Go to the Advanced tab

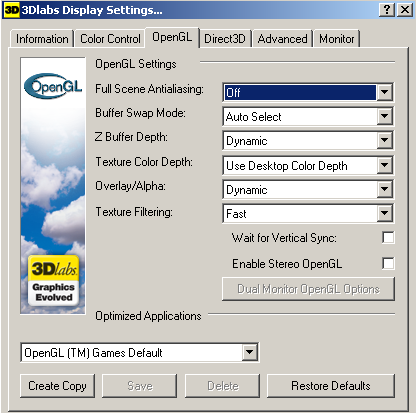(x=282, y=39)
